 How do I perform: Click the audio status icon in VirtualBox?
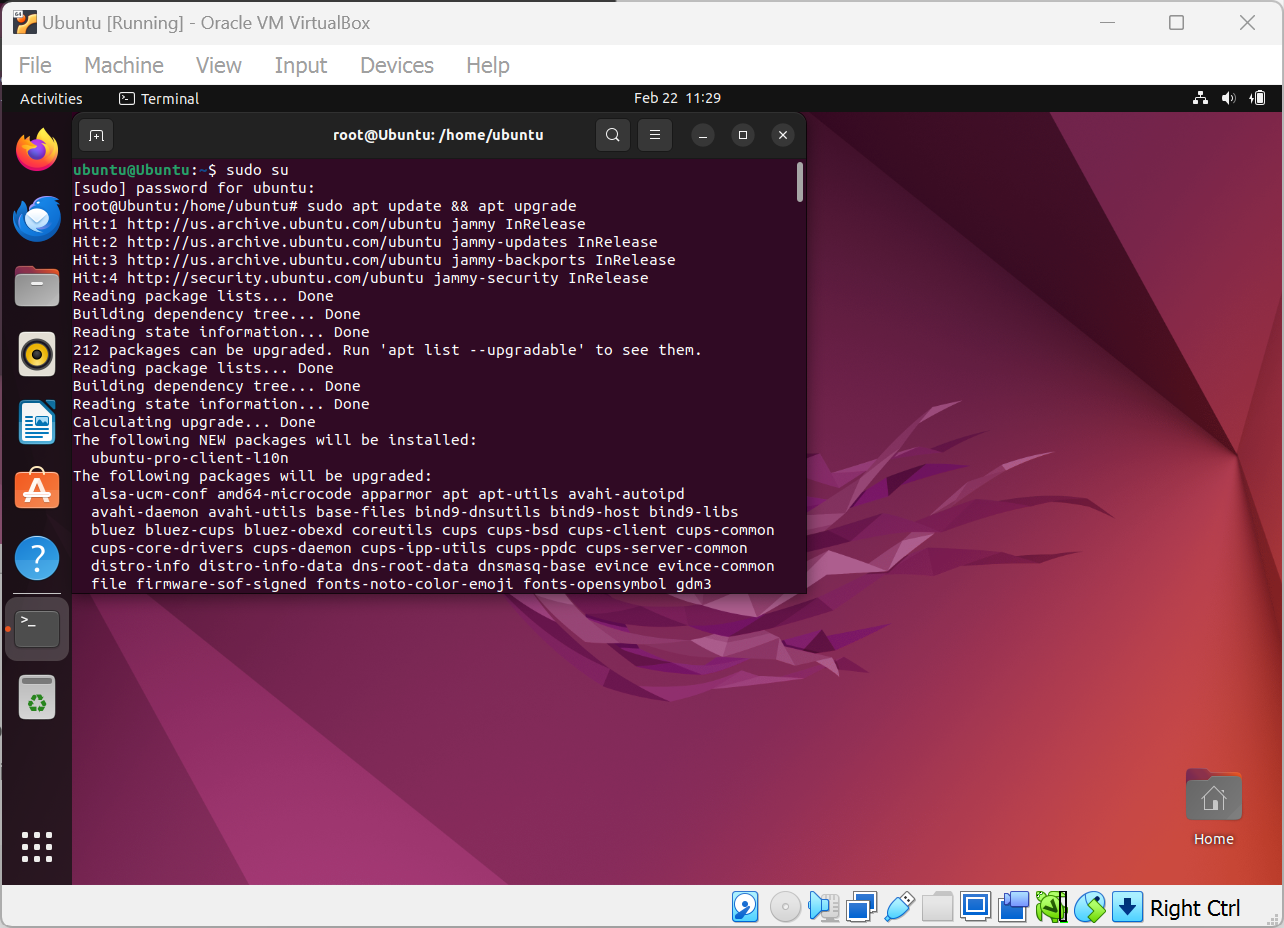pyautogui.click(x=823, y=907)
